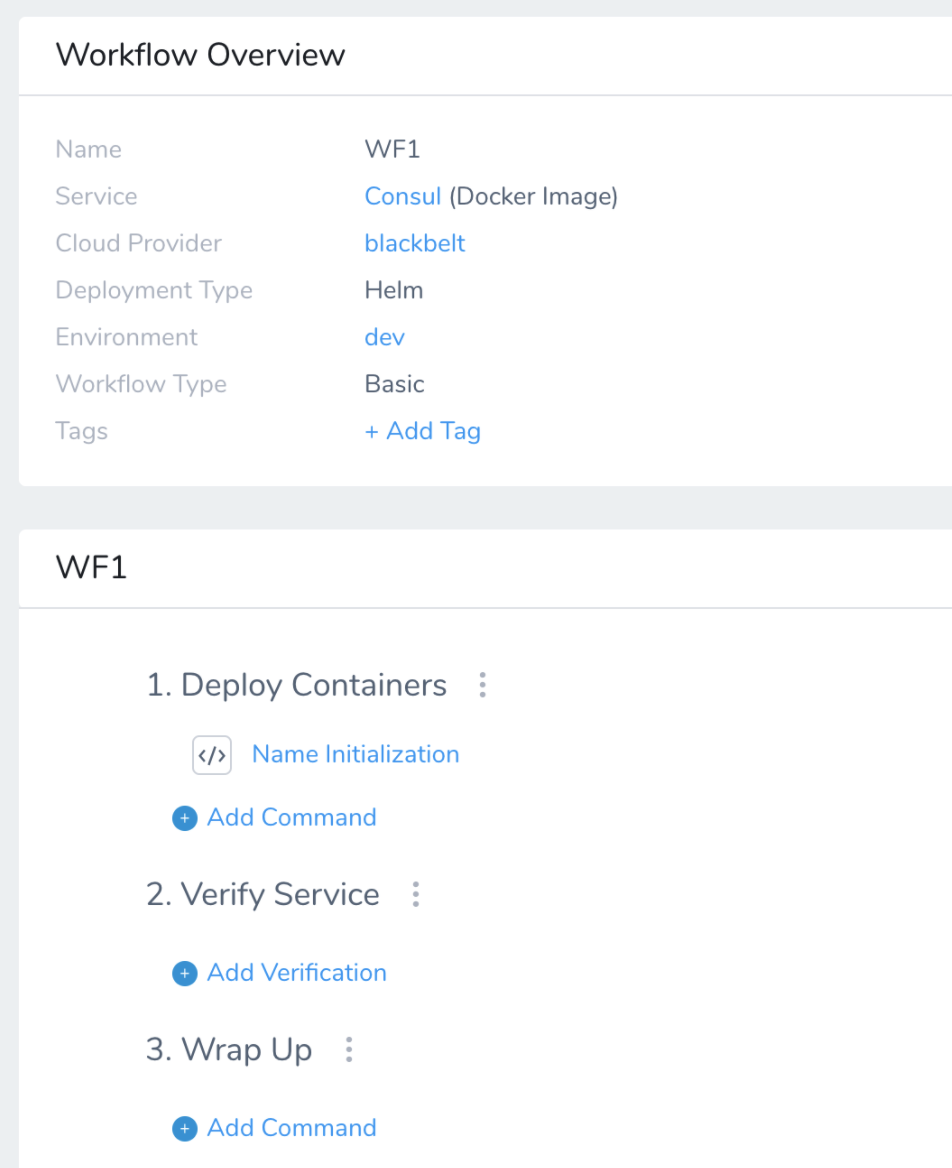
Task: Click + Add Tag link
Action: [422, 431]
